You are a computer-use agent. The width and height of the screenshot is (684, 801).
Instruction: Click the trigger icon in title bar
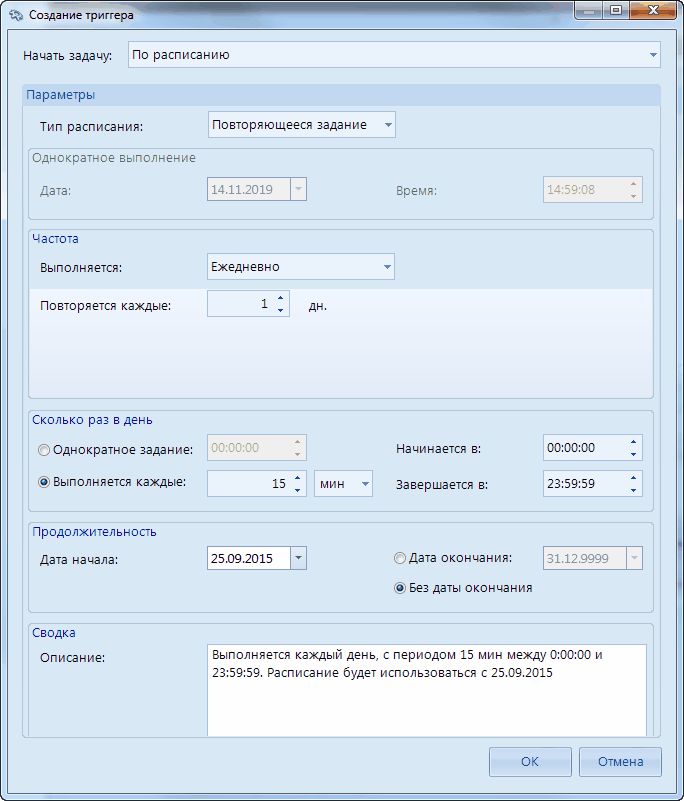14,15
